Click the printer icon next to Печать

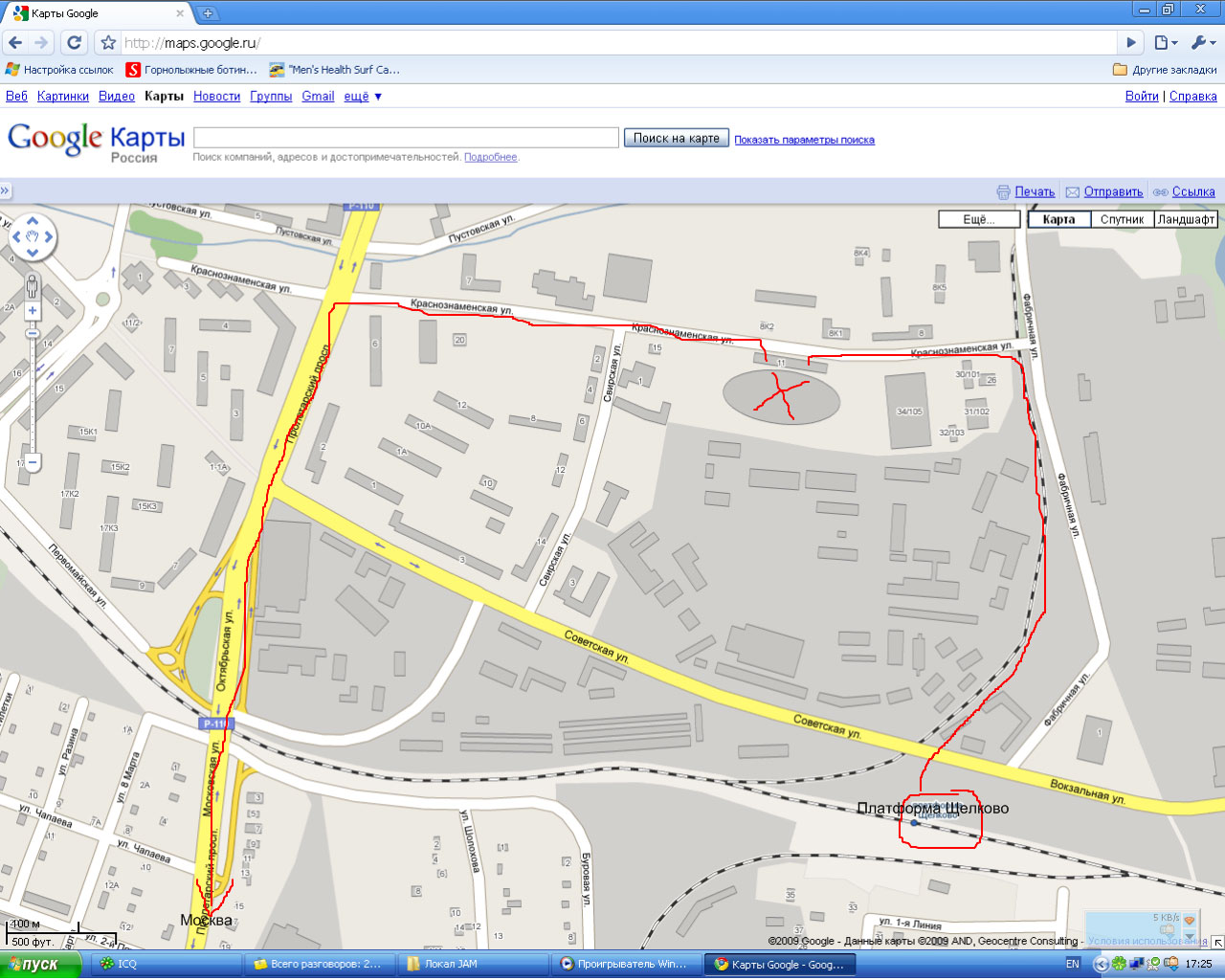(x=1003, y=192)
